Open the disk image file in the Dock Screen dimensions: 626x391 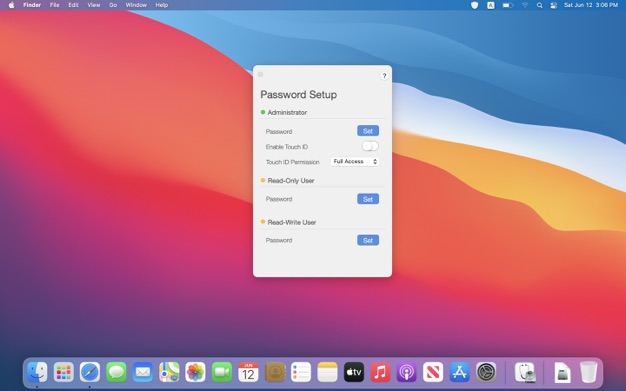click(562, 372)
